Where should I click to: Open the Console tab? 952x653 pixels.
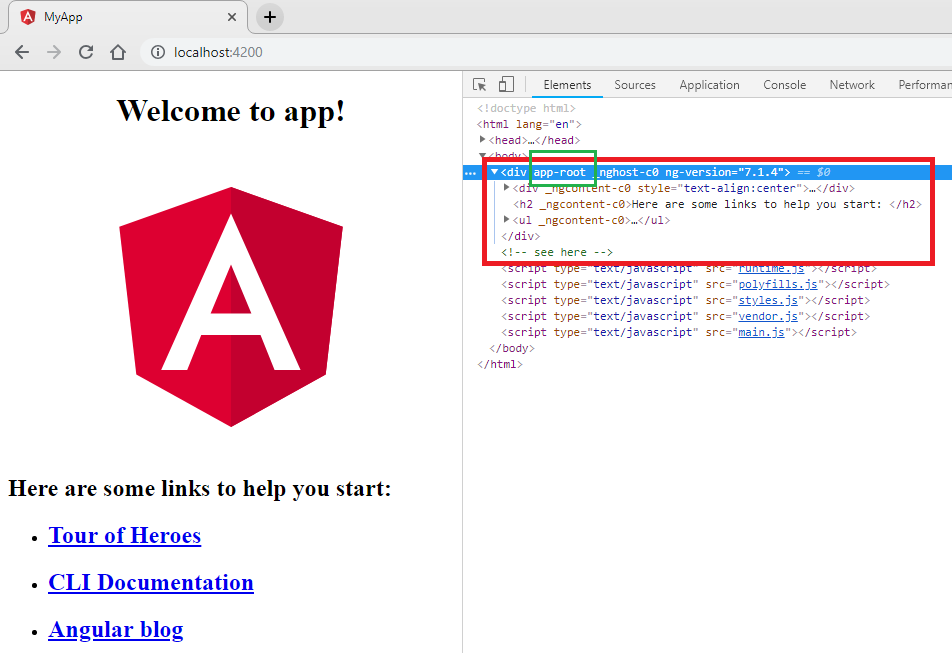click(x=784, y=85)
